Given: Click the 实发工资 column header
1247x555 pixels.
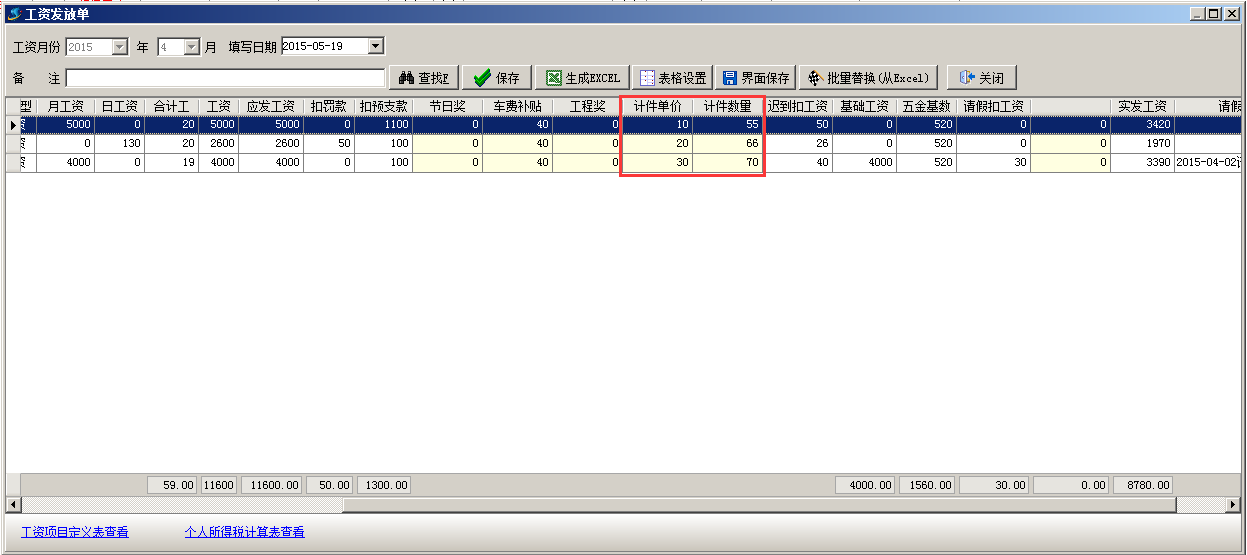Looking at the screenshot, I should pos(1142,106).
